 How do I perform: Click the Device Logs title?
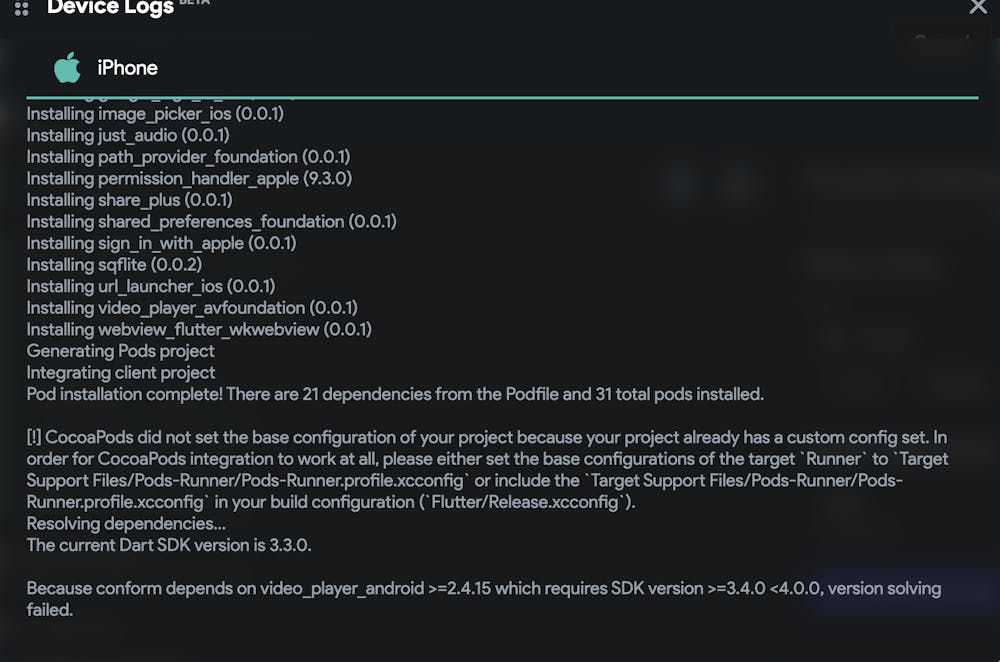click(x=109, y=8)
